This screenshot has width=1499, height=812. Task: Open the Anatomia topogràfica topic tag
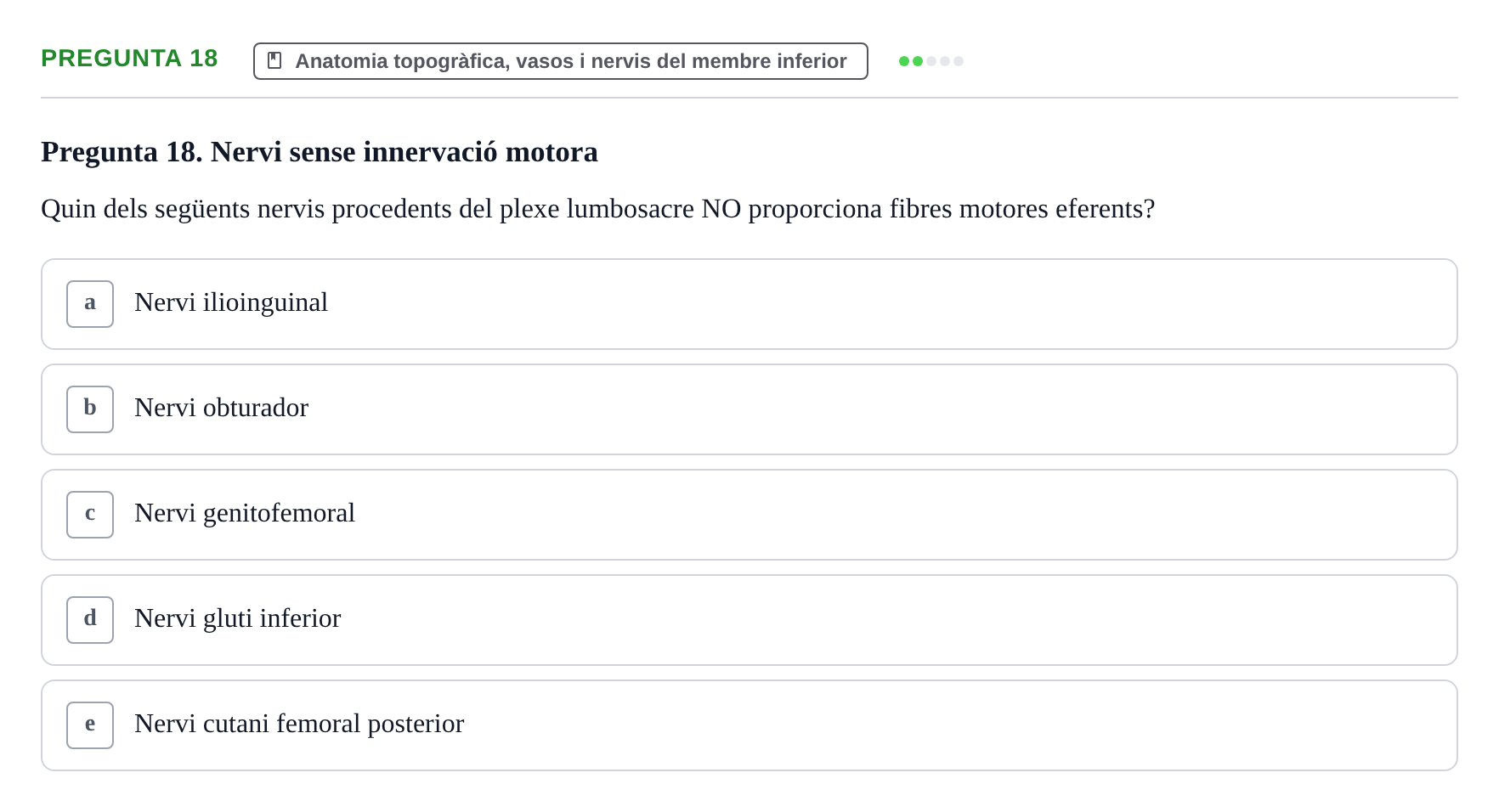[561, 61]
